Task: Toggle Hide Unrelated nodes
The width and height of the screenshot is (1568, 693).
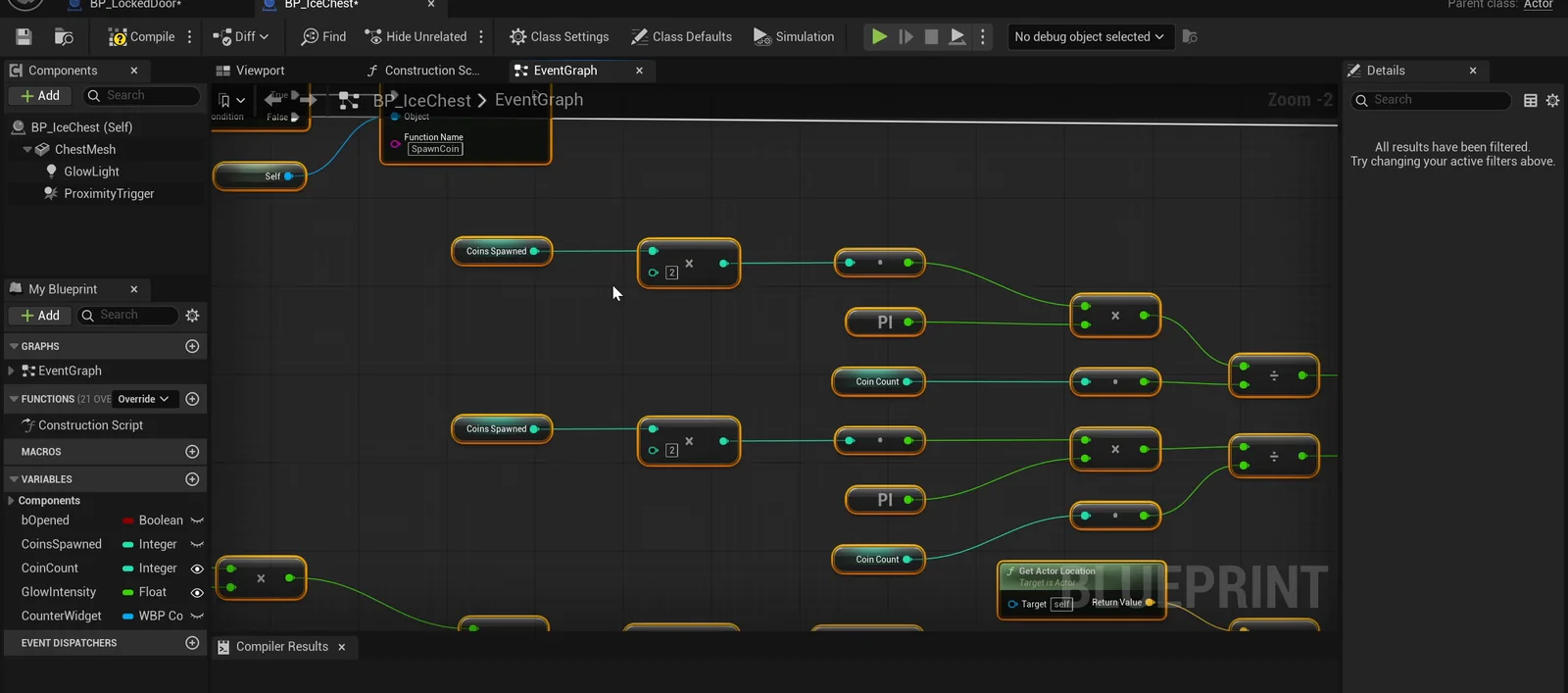Action: click(416, 37)
